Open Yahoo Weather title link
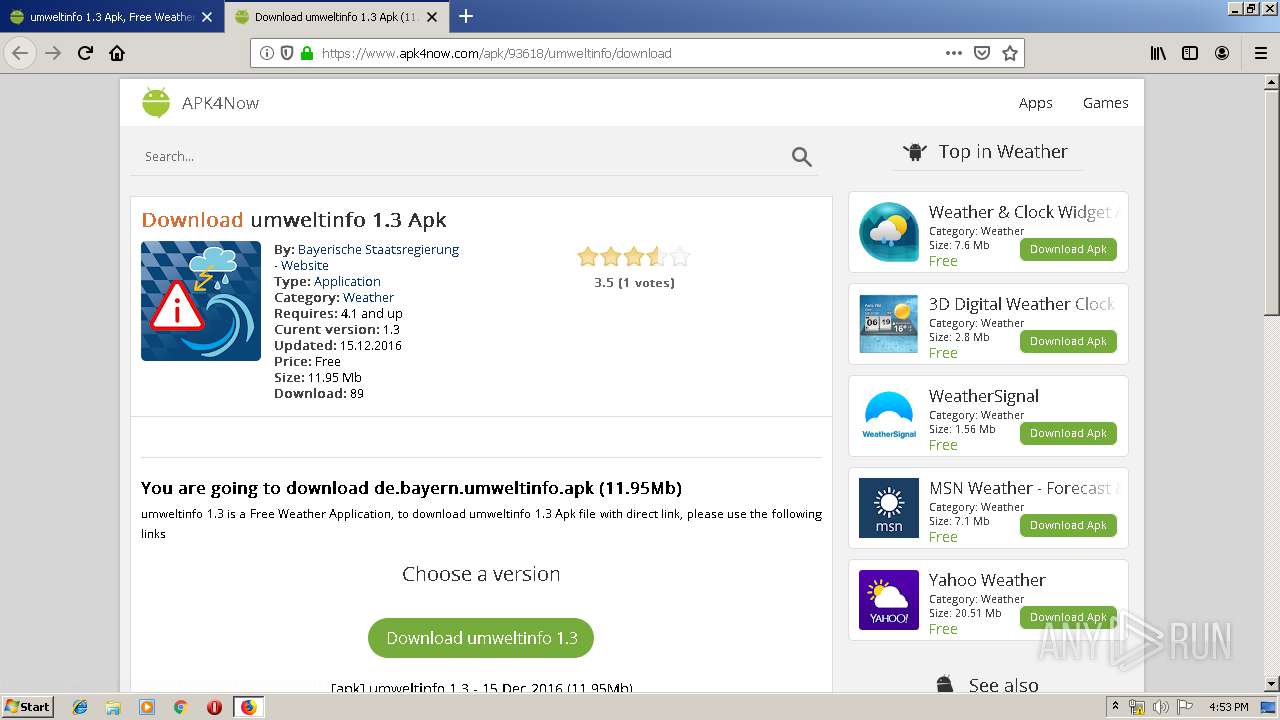The width and height of the screenshot is (1280, 720). [987, 580]
